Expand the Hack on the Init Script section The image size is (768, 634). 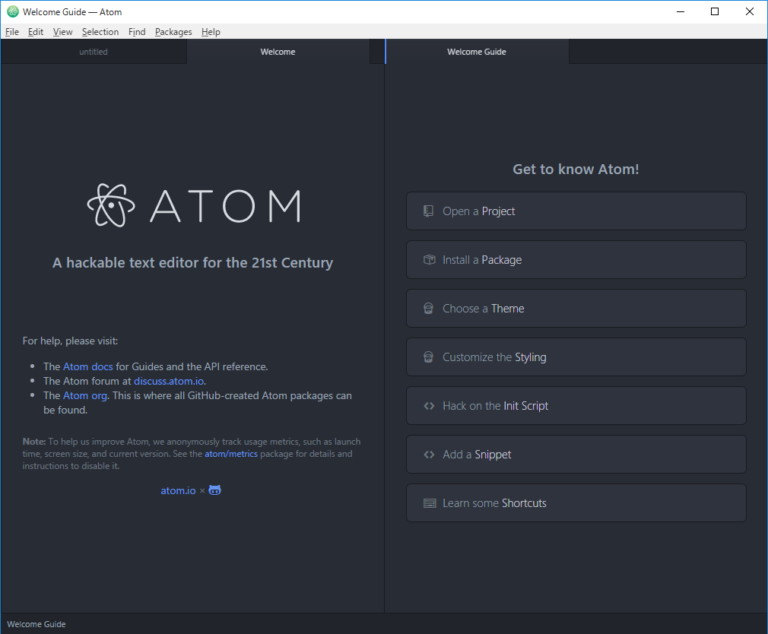[x=576, y=406]
